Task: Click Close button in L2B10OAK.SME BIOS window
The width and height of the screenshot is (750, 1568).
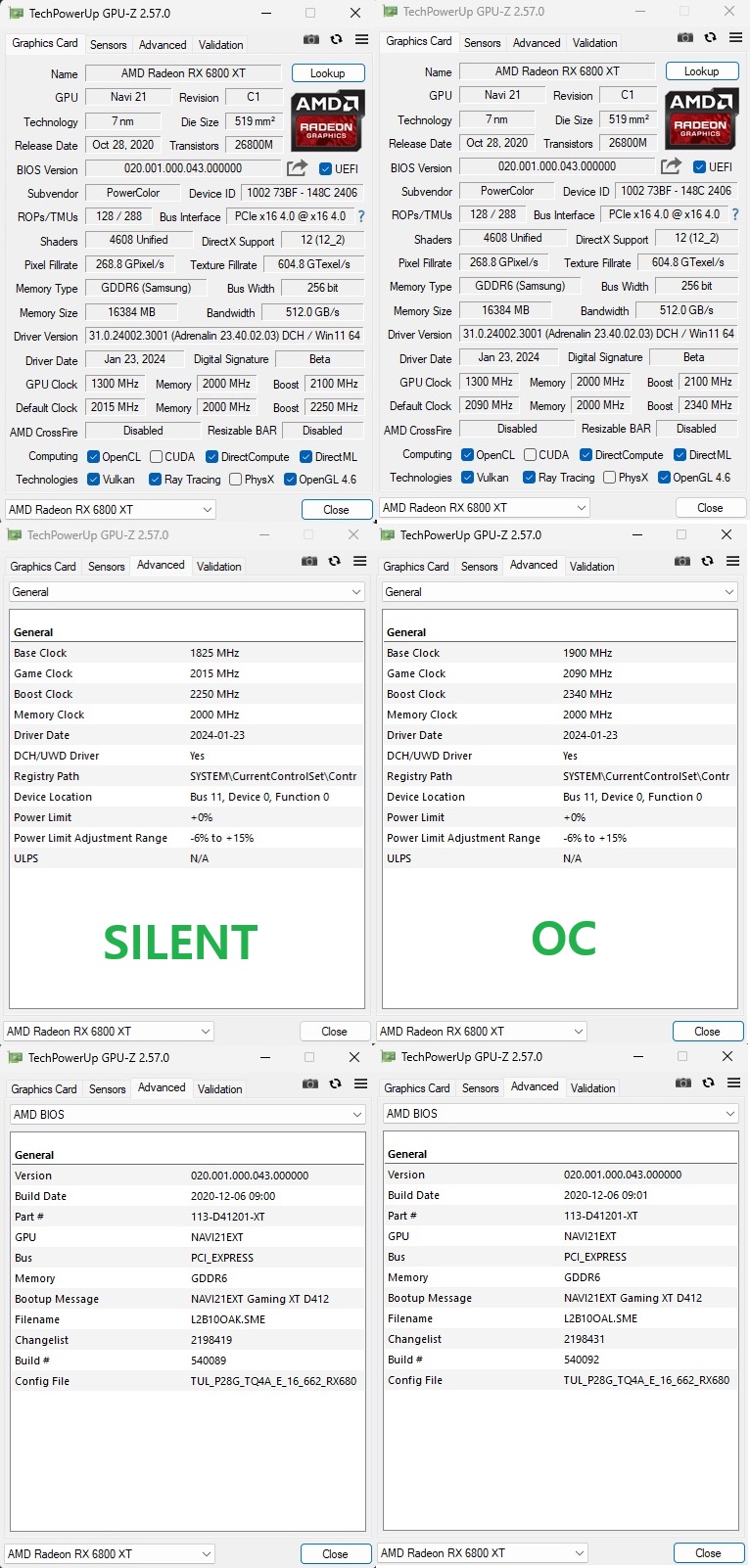Action: pos(336,1554)
